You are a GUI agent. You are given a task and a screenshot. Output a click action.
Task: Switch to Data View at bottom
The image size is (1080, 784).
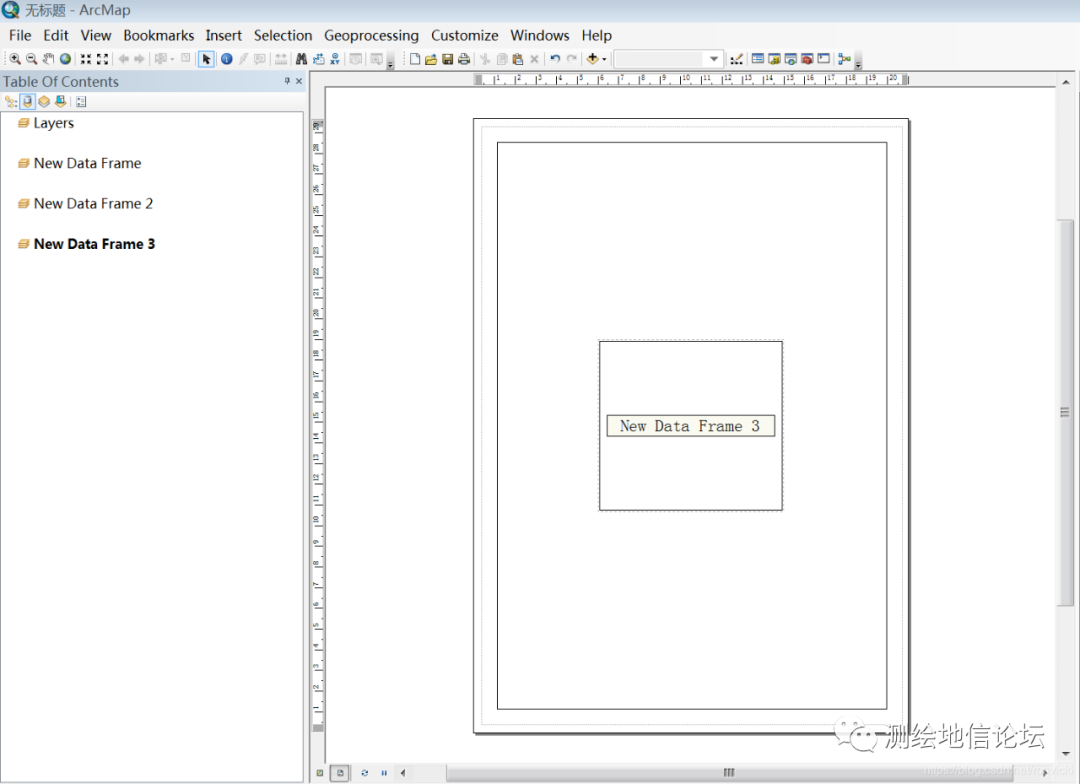pyautogui.click(x=320, y=773)
